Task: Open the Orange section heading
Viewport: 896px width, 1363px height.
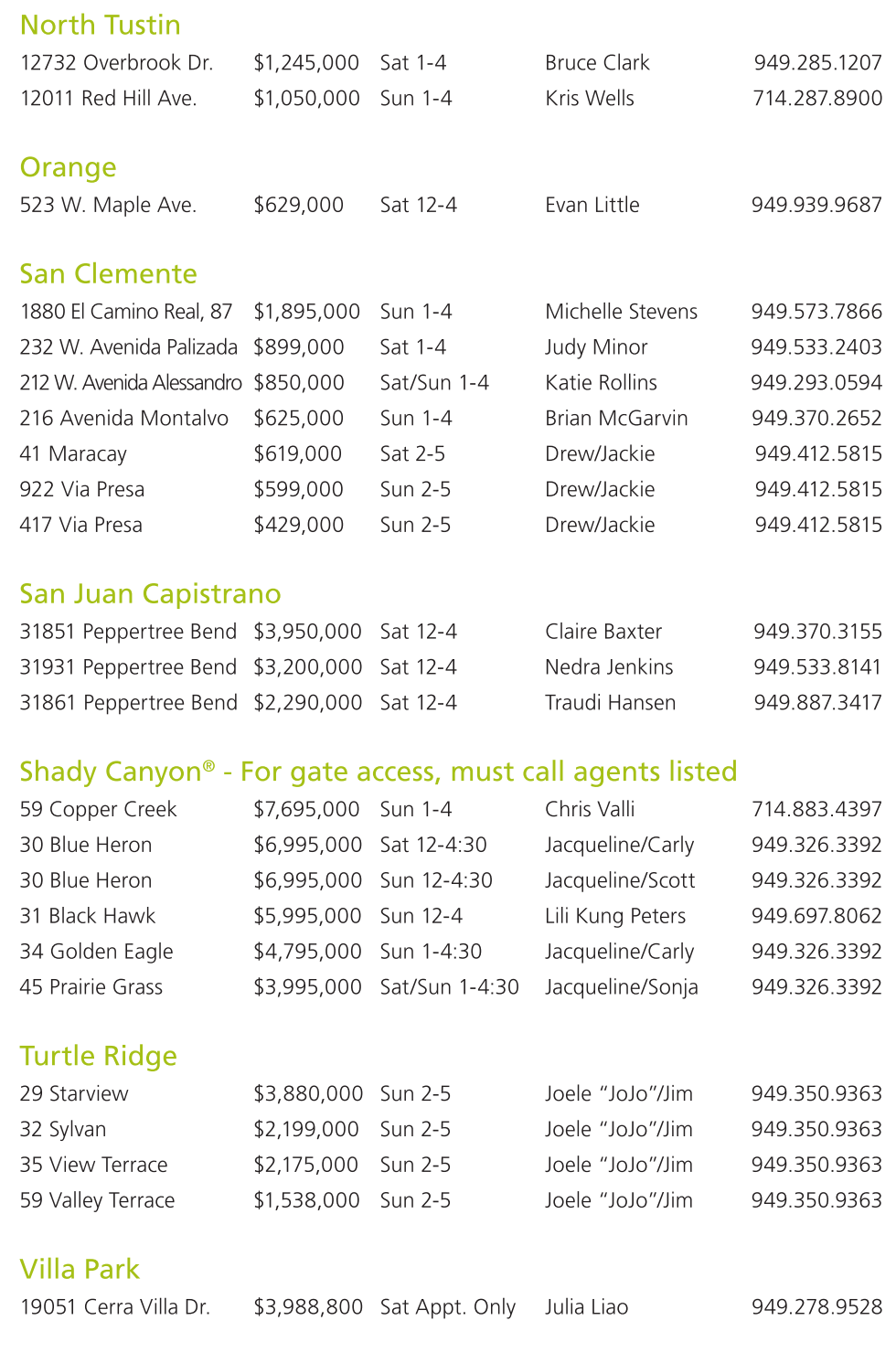Action: [x=68, y=167]
